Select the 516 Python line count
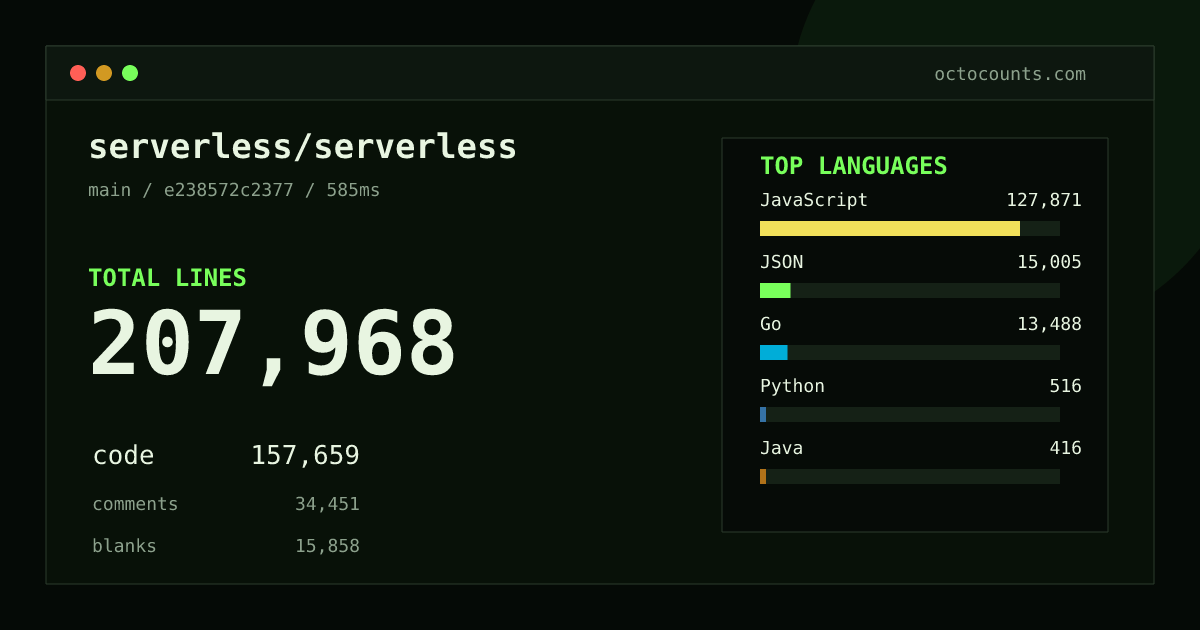 tap(1065, 386)
